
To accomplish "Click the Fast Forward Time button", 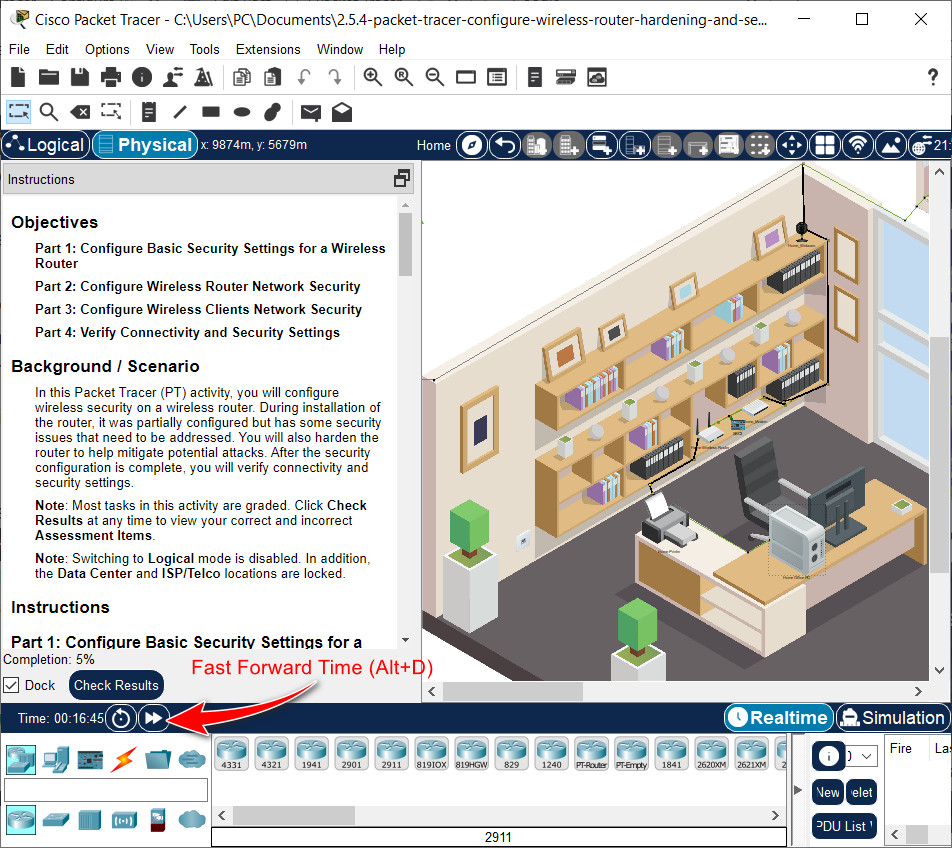I will [x=154, y=718].
